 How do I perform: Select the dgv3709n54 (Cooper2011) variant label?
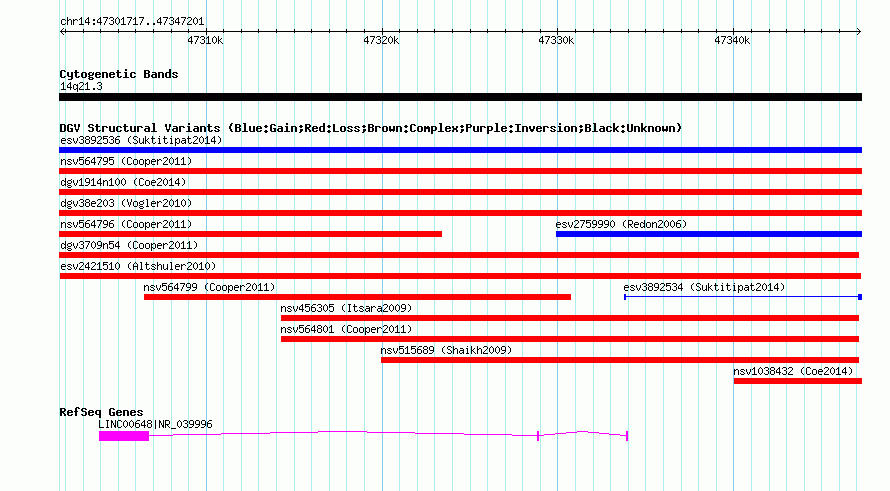point(129,245)
